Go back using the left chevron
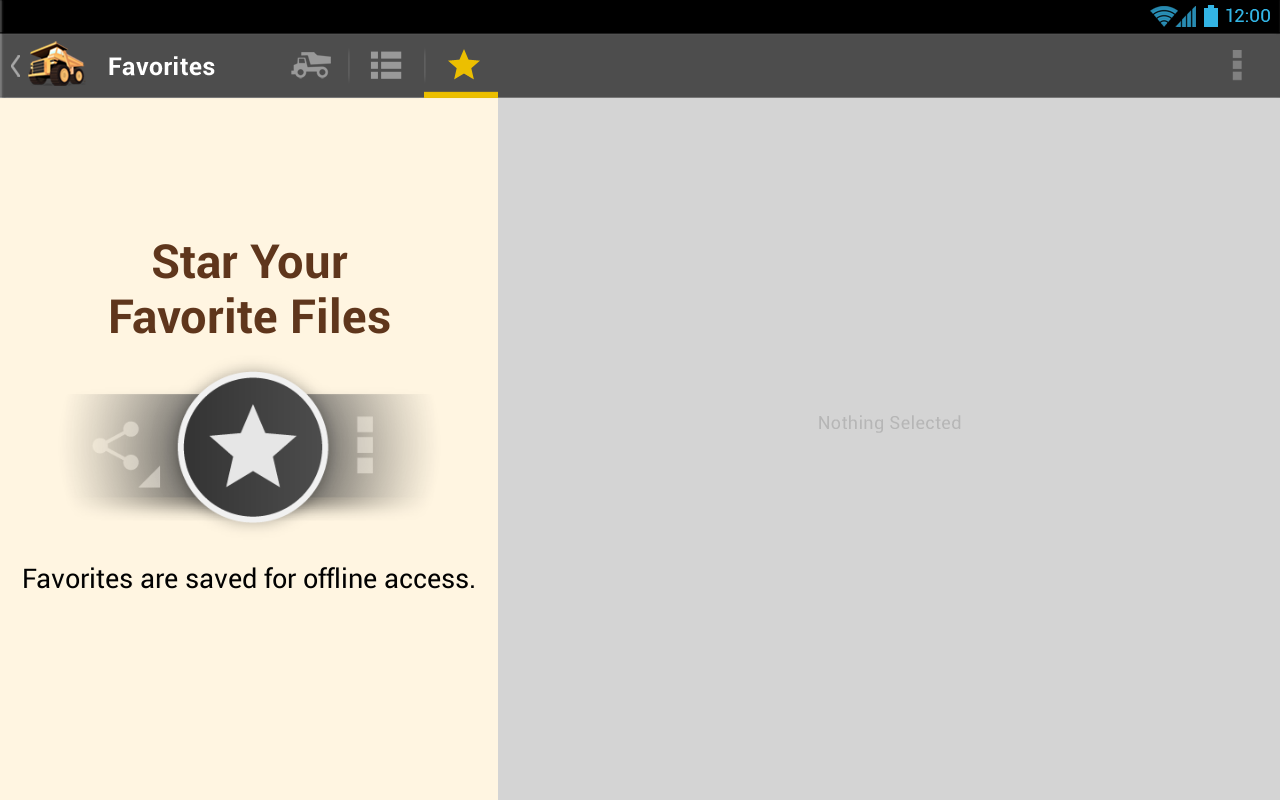 pyautogui.click(x=15, y=66)
